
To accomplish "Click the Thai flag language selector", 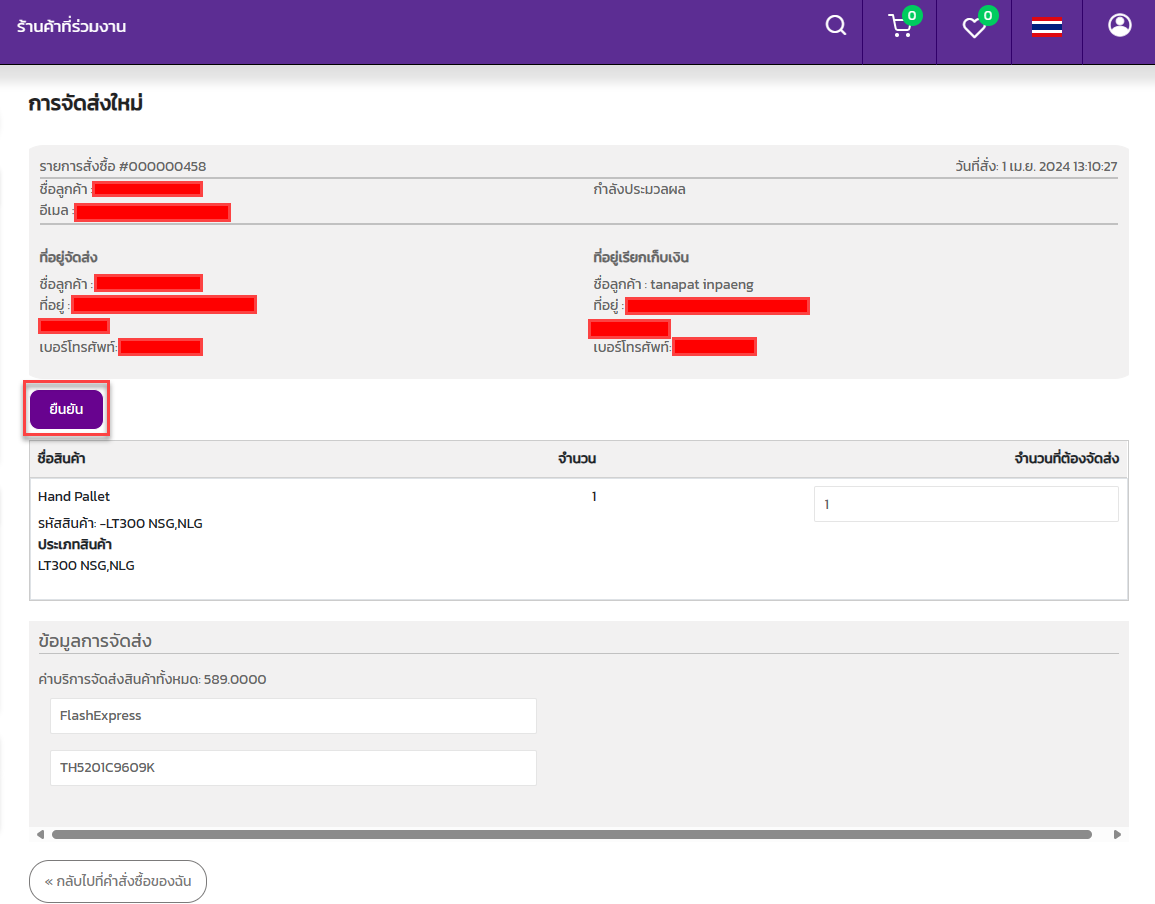I will [1046, 27].
